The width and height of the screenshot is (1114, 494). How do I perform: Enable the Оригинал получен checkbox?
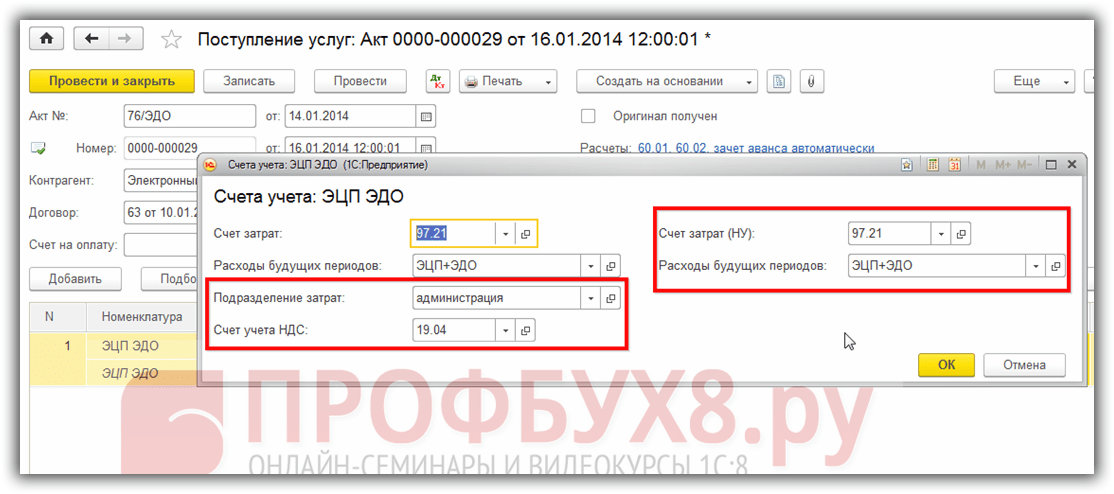point(589,116)
